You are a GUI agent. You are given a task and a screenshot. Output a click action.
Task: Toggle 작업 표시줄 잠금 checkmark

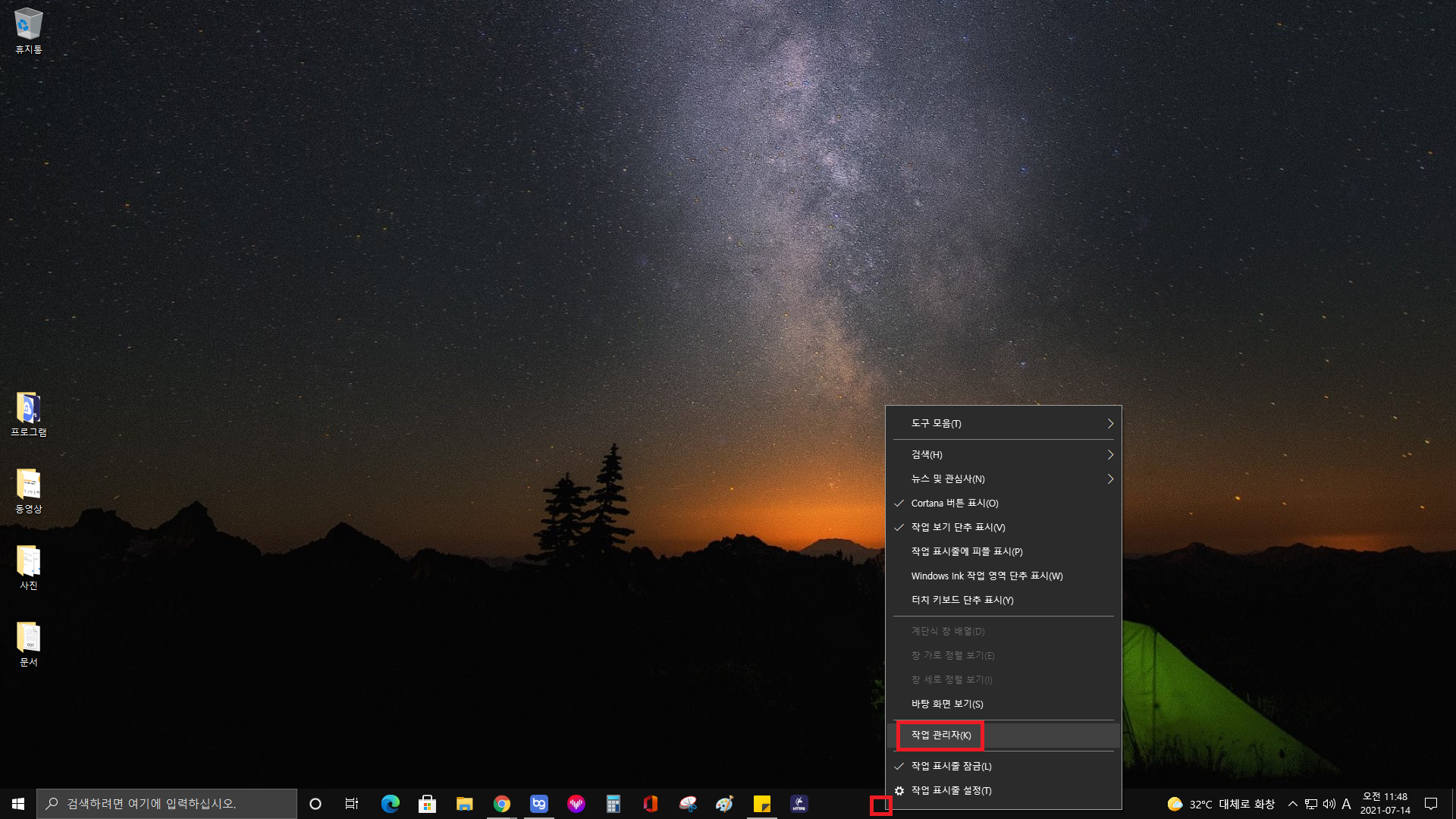click(951, 767)
